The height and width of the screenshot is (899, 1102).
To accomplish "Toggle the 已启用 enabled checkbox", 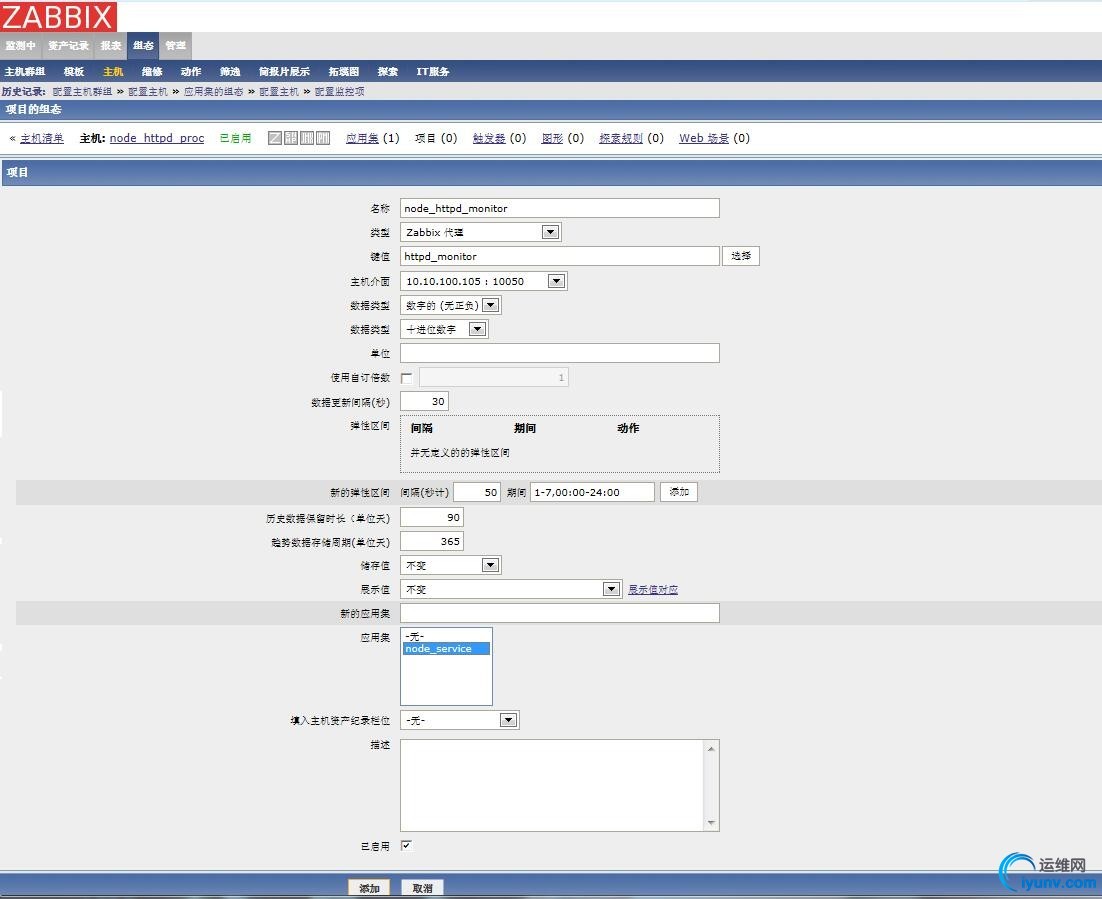I will click(x=406, y=846).
